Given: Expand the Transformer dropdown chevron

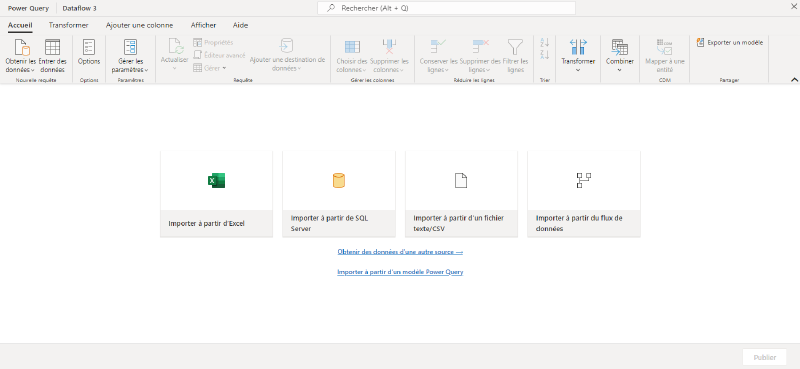Looking at the screenshot, I should click(x=578, y=70).
